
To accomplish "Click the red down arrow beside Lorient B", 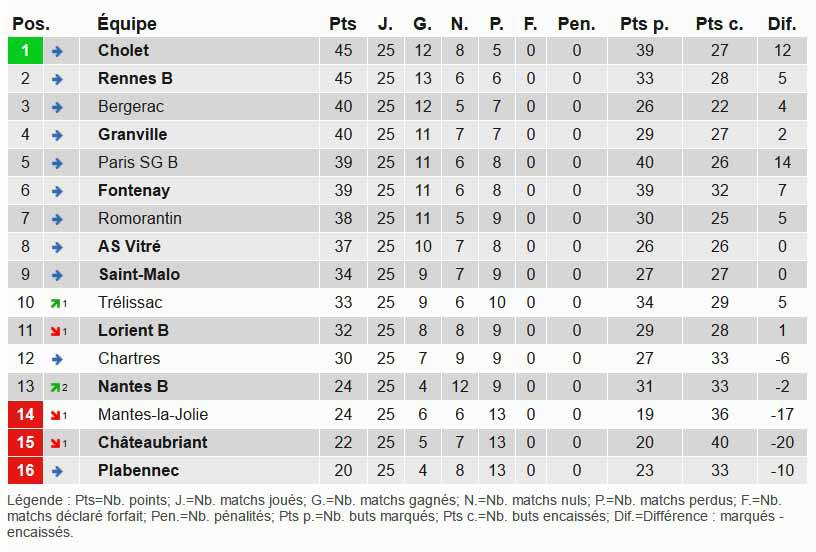I will [x=56, y=331].
